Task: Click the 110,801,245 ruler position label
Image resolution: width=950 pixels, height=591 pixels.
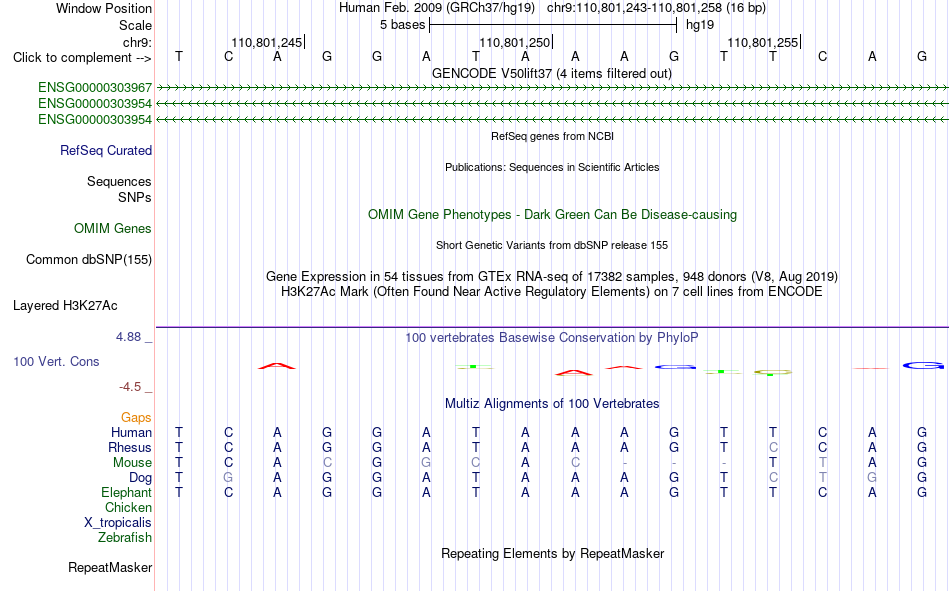Action: (267, 42)
